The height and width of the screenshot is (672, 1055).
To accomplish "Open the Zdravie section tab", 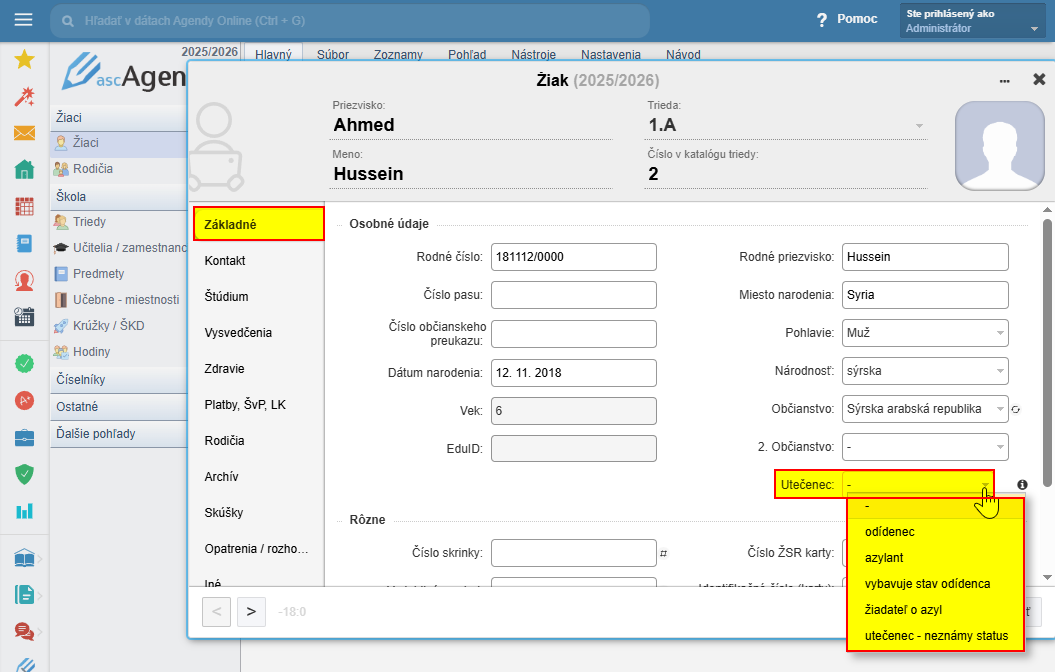I will point(224,369).
